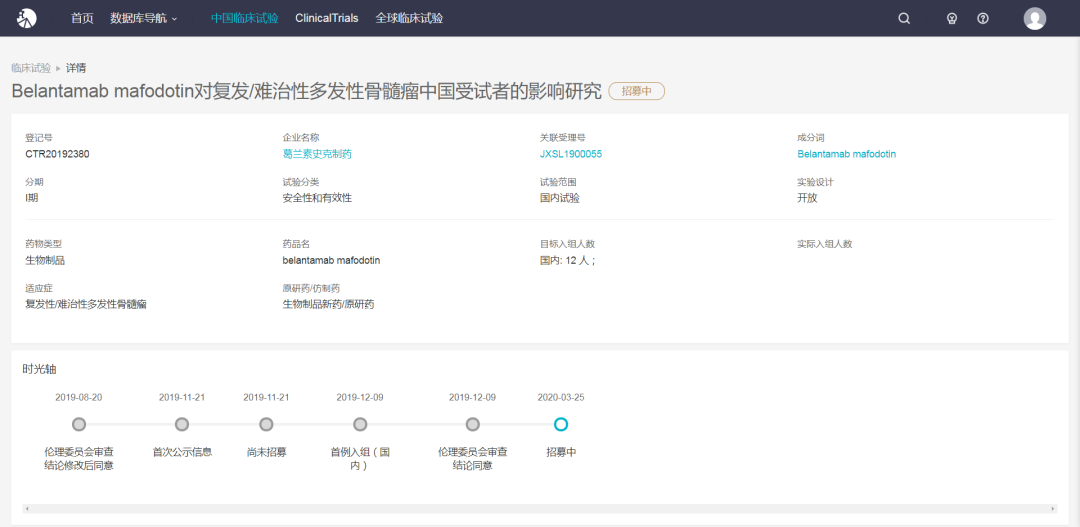
Task: Click the 2020-03-25 招募中 timeline node
Action: click(x=561, y=424)
